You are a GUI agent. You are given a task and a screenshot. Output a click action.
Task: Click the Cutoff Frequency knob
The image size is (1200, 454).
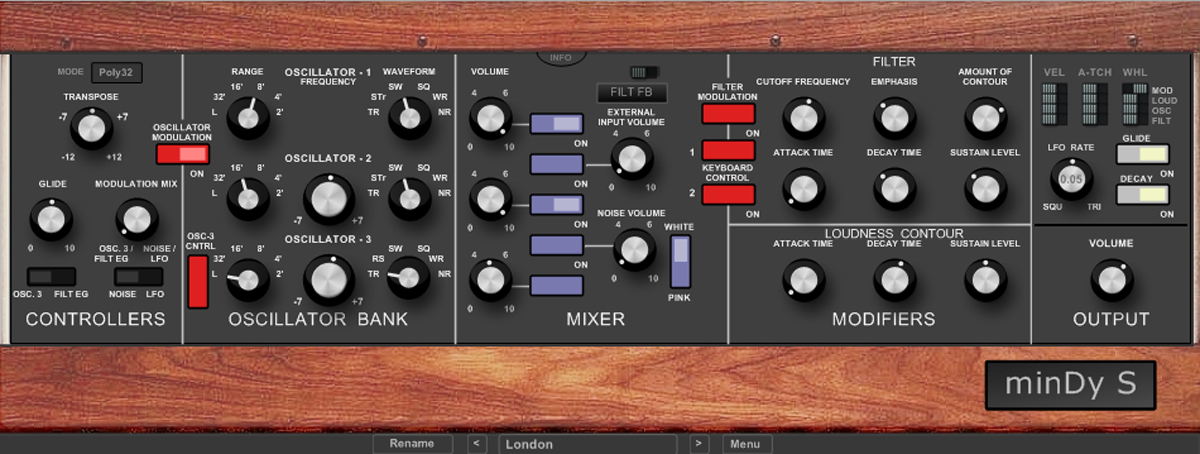click(801, 118)
